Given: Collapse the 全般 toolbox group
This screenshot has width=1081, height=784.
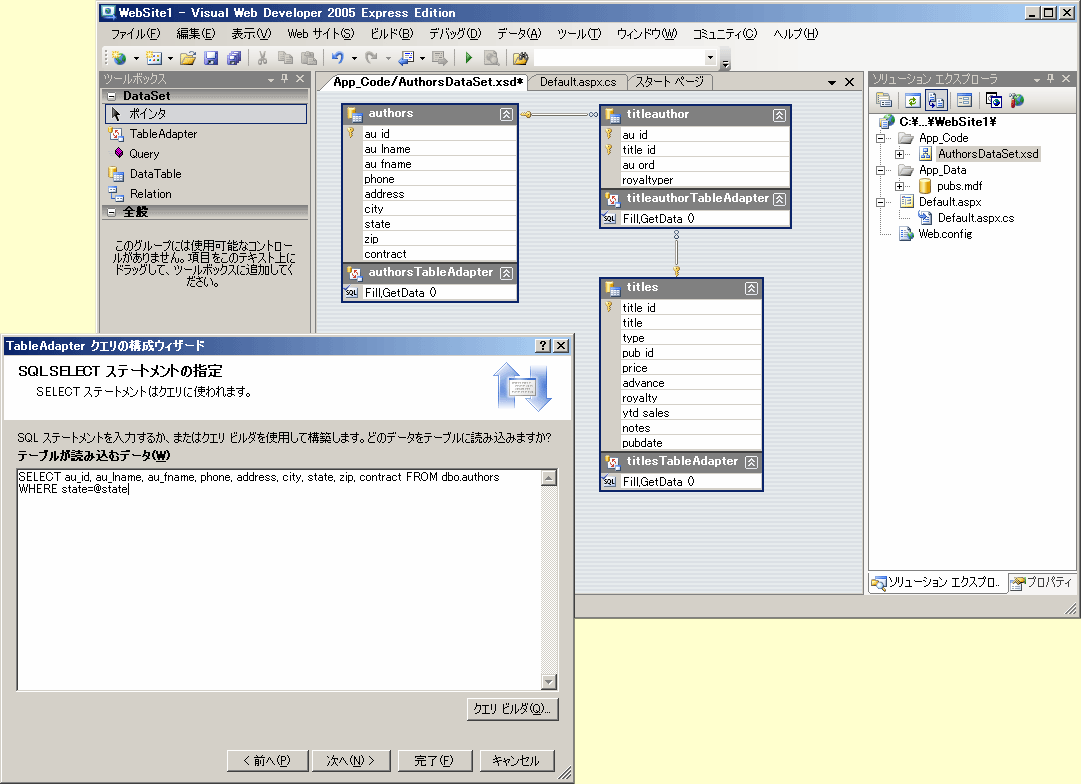Looking at the screenshot, I should pyautogui.click(x=111, y=212).
